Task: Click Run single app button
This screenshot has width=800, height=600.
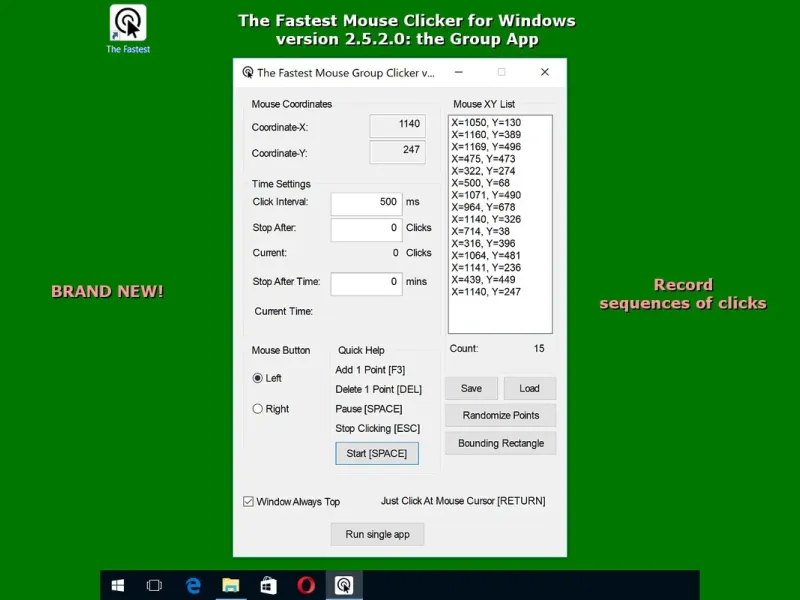Action: point(378,534)
